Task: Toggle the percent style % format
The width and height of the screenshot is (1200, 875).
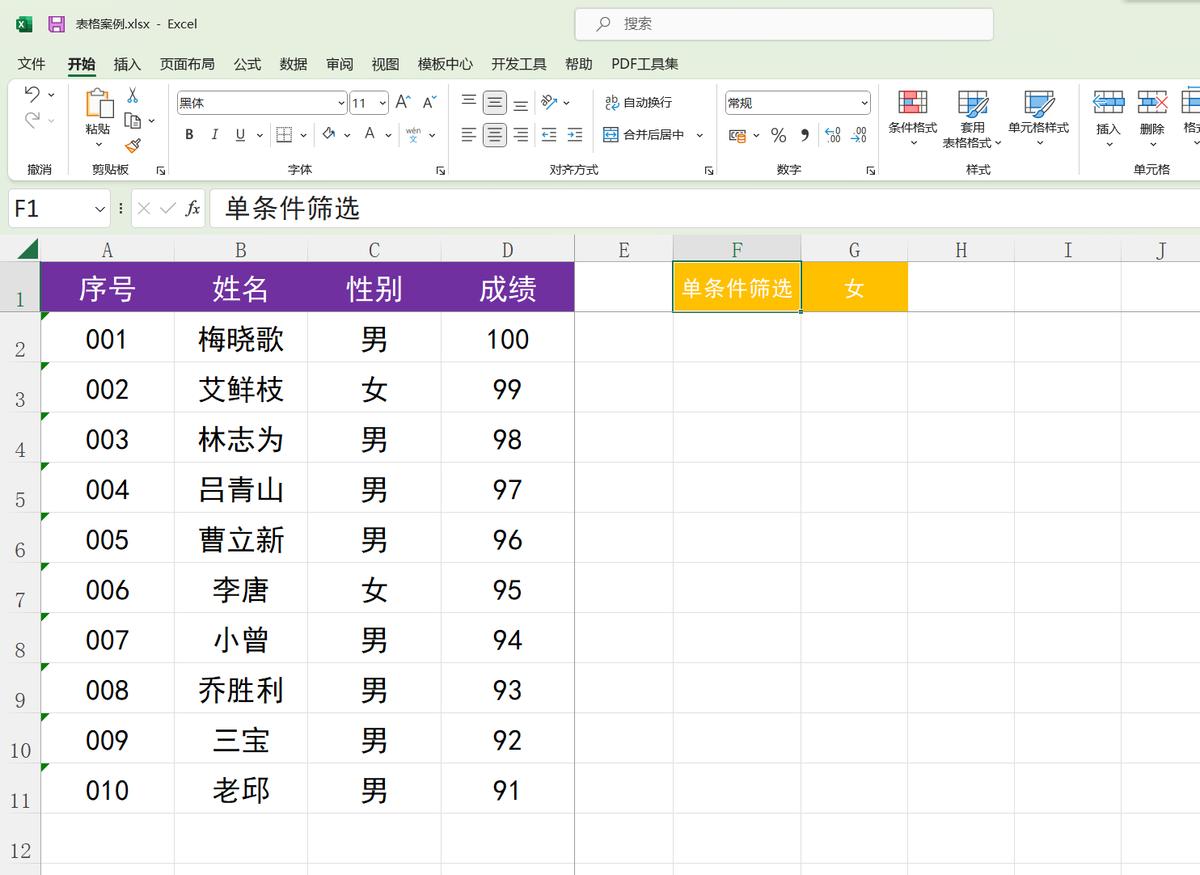Action: [x=778, y=136]
